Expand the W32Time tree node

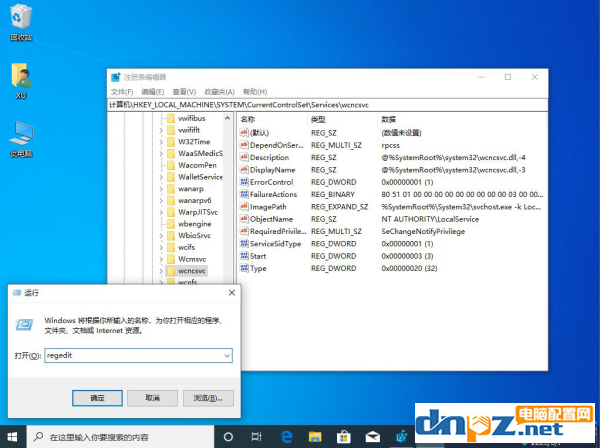161,142
